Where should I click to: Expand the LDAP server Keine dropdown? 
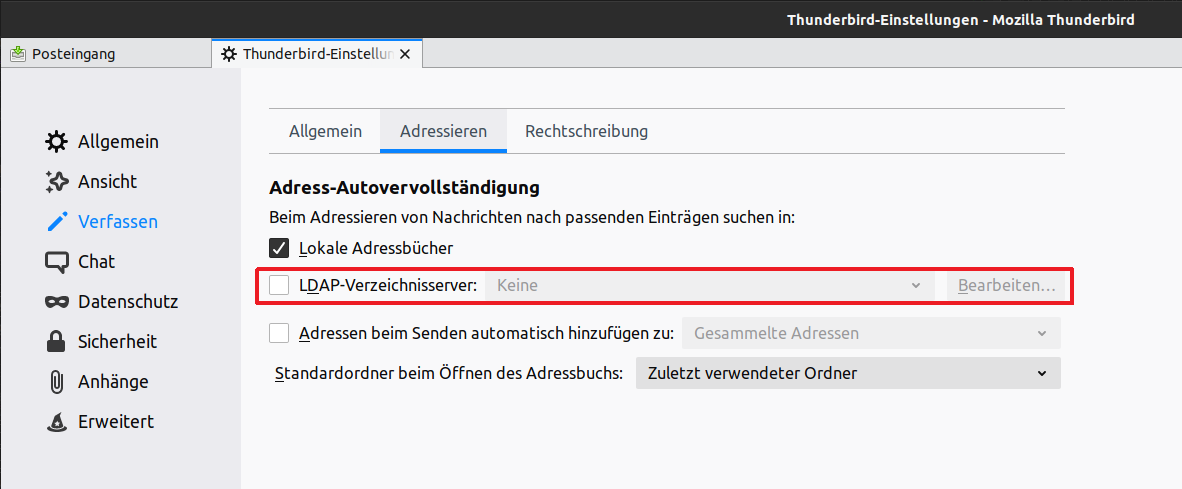tap(709, 285)
